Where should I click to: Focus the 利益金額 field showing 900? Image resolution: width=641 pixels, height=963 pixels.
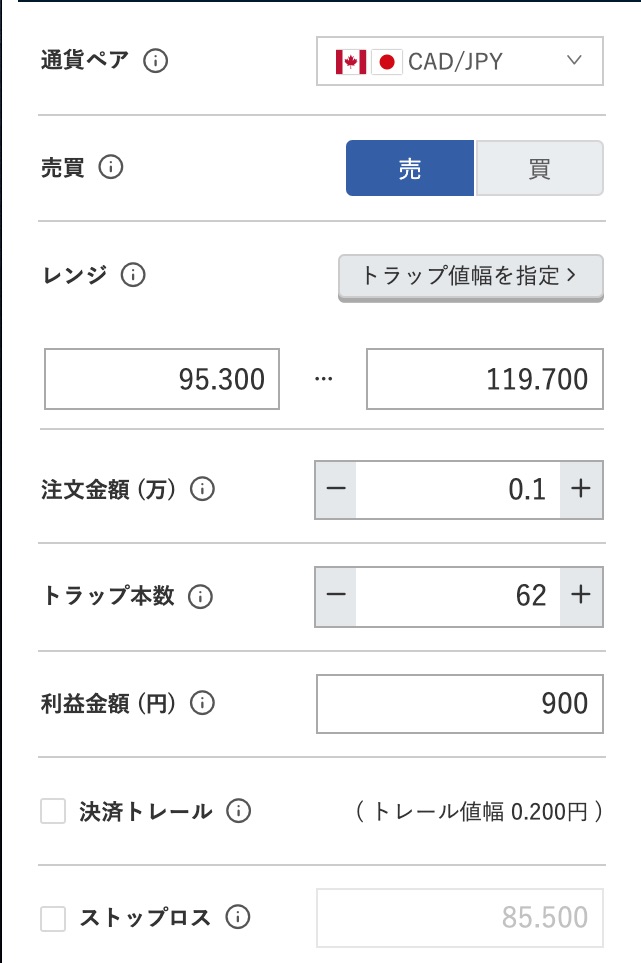460,704
